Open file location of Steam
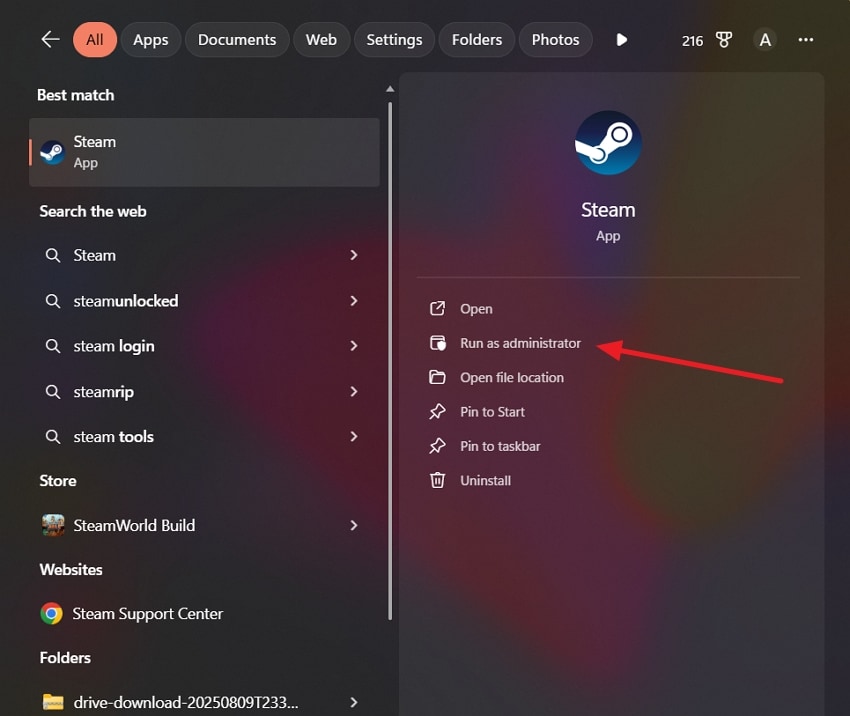 pos(511,377)
